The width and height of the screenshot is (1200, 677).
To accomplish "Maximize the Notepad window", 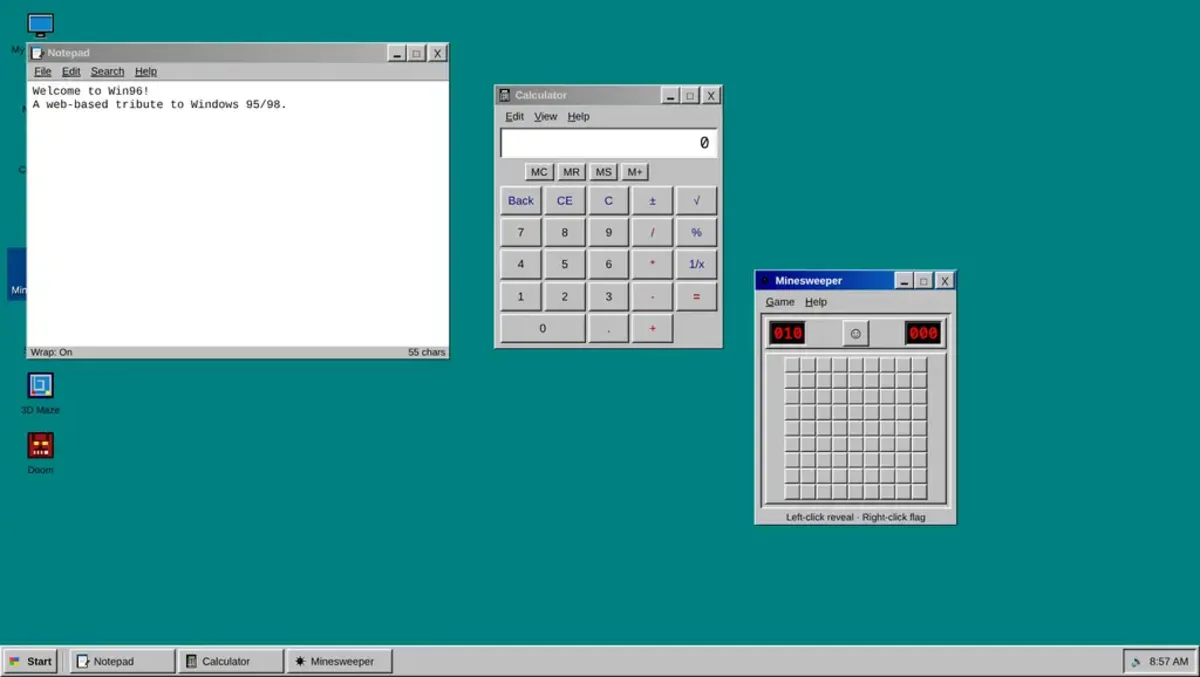I will (x=417, y=53).
